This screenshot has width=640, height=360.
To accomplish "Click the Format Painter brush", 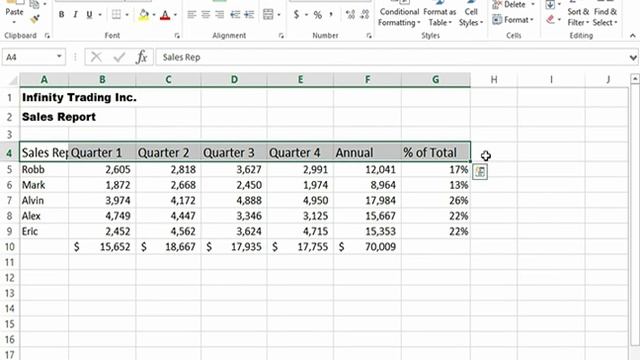I will click(x=35, y=19).
